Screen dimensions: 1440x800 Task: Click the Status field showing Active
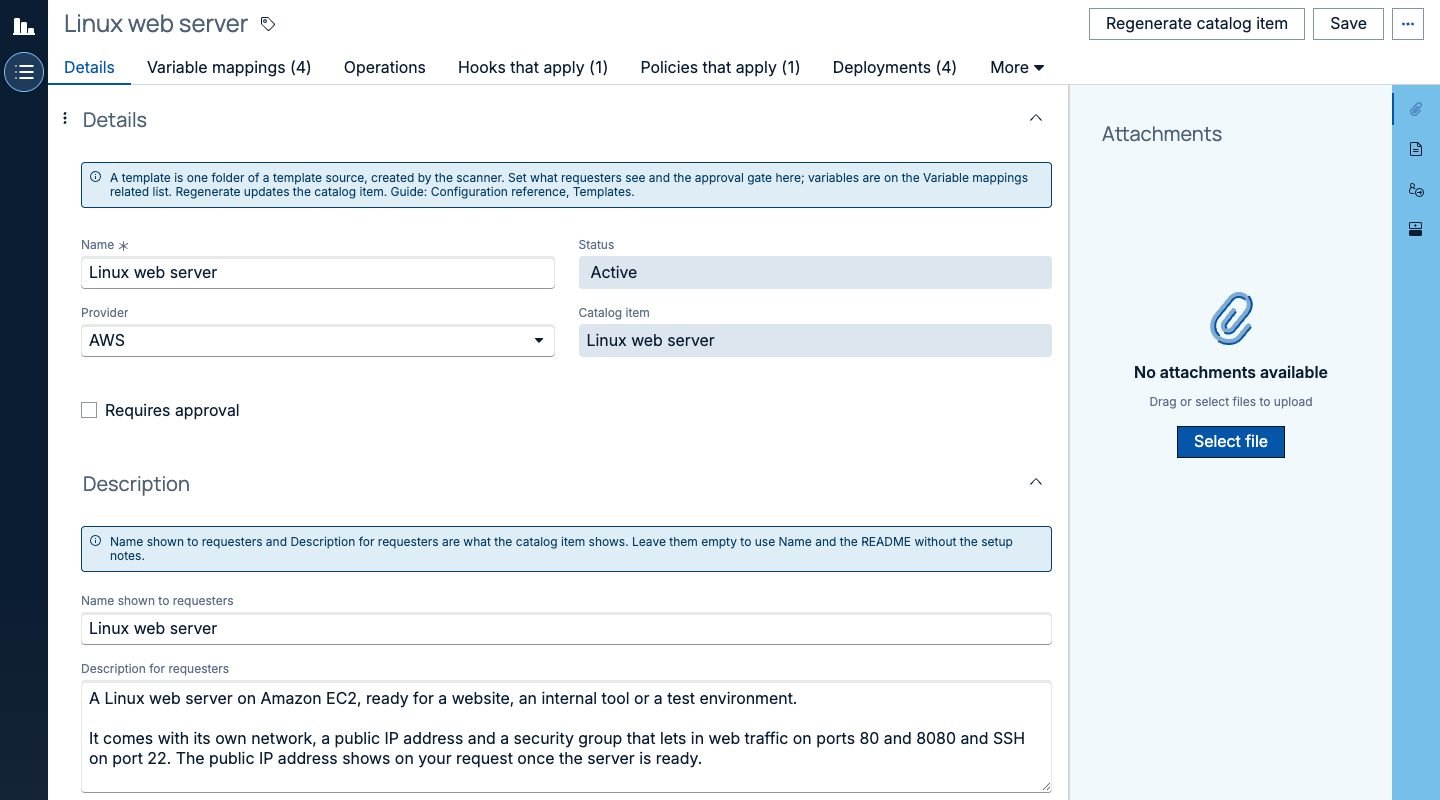[815, 272]
